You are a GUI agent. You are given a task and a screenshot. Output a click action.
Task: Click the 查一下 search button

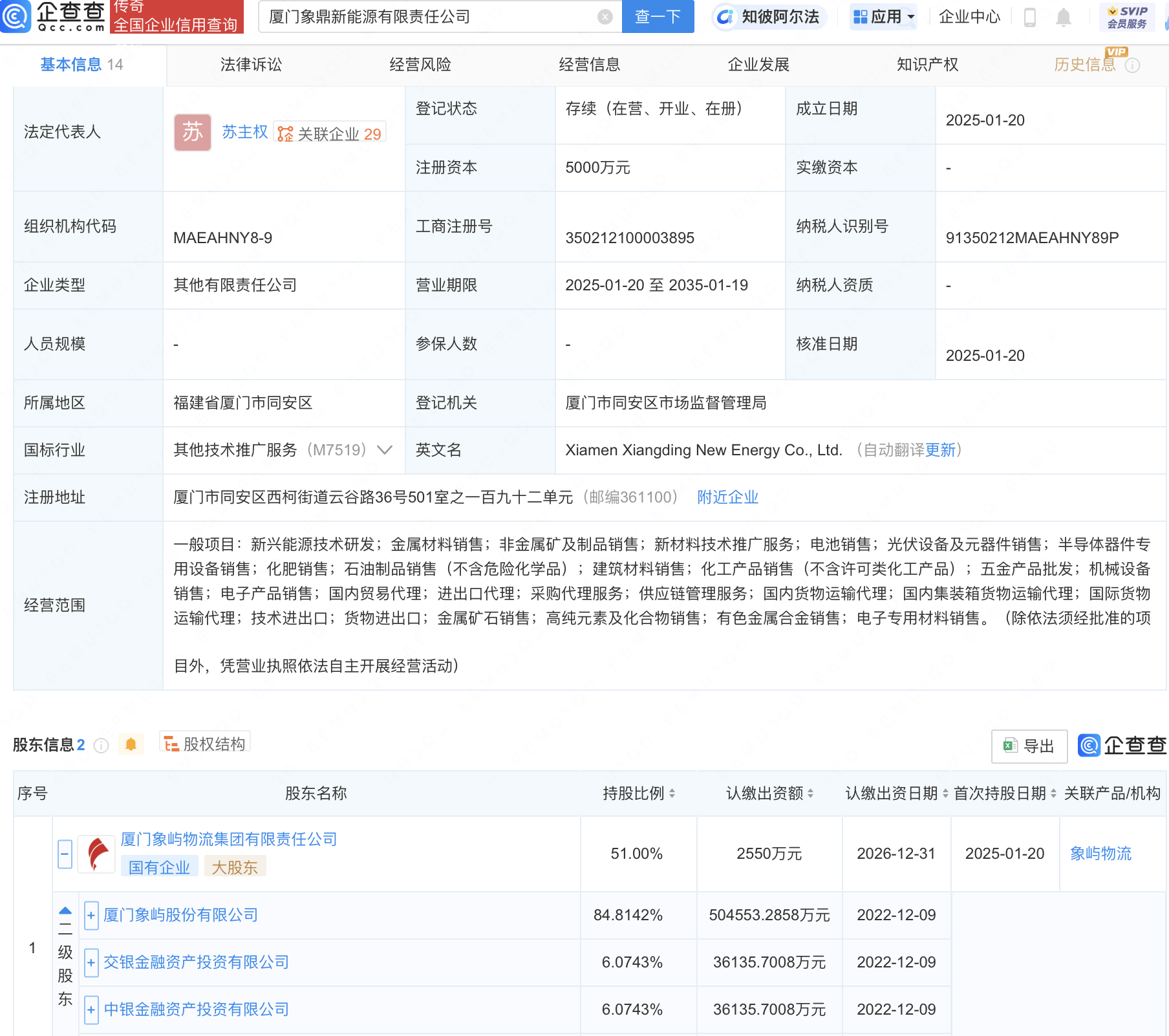[x=658, y=17]
